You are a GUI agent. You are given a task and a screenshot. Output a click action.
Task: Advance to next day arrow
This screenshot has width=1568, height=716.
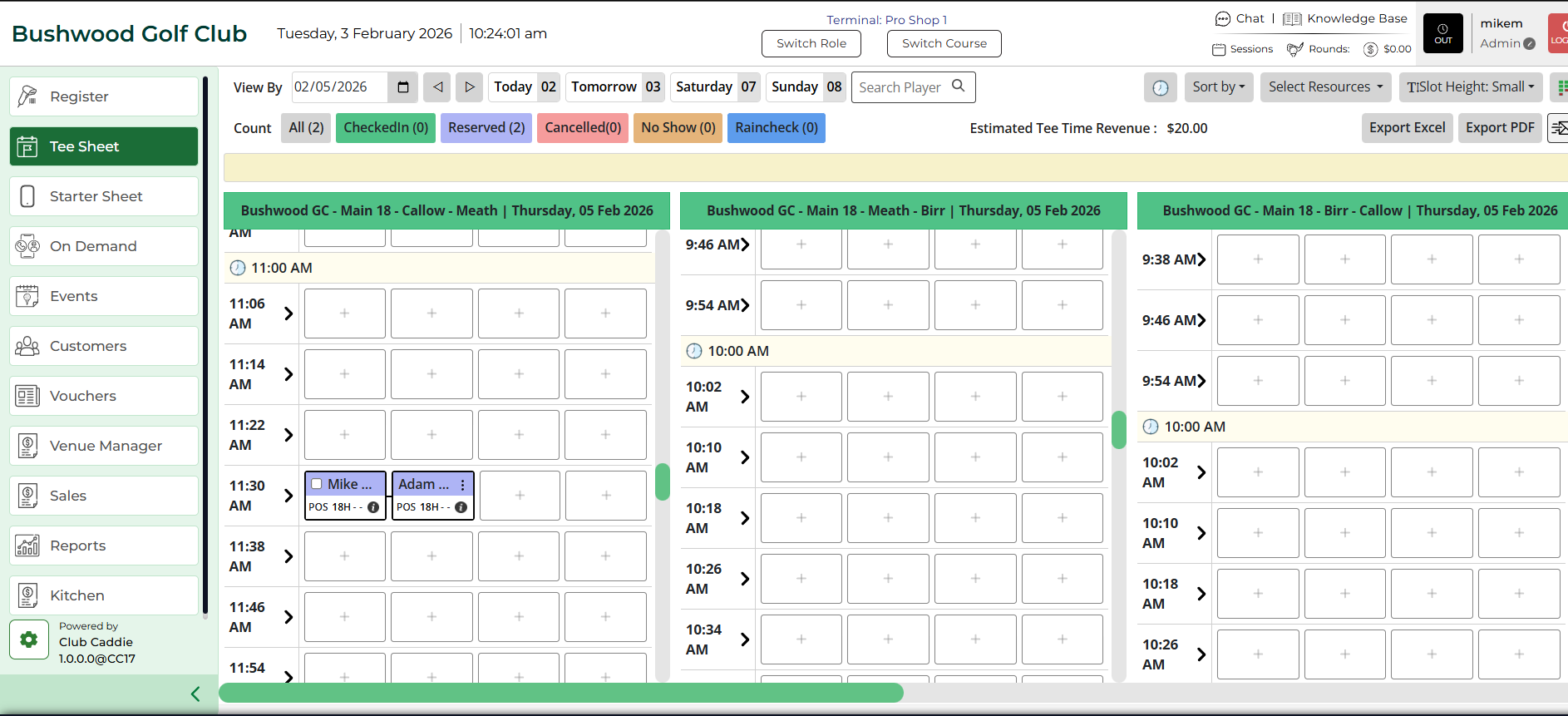point(469,87)
